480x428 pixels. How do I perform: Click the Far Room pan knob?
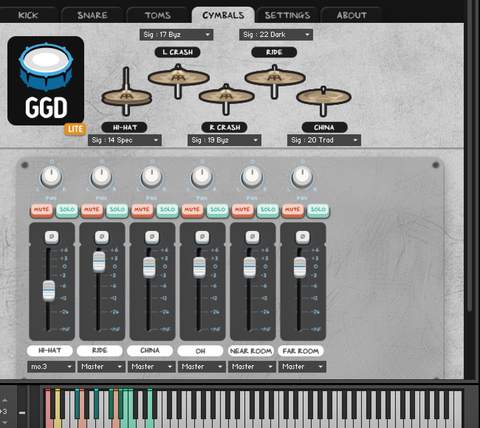click(302, 177)
